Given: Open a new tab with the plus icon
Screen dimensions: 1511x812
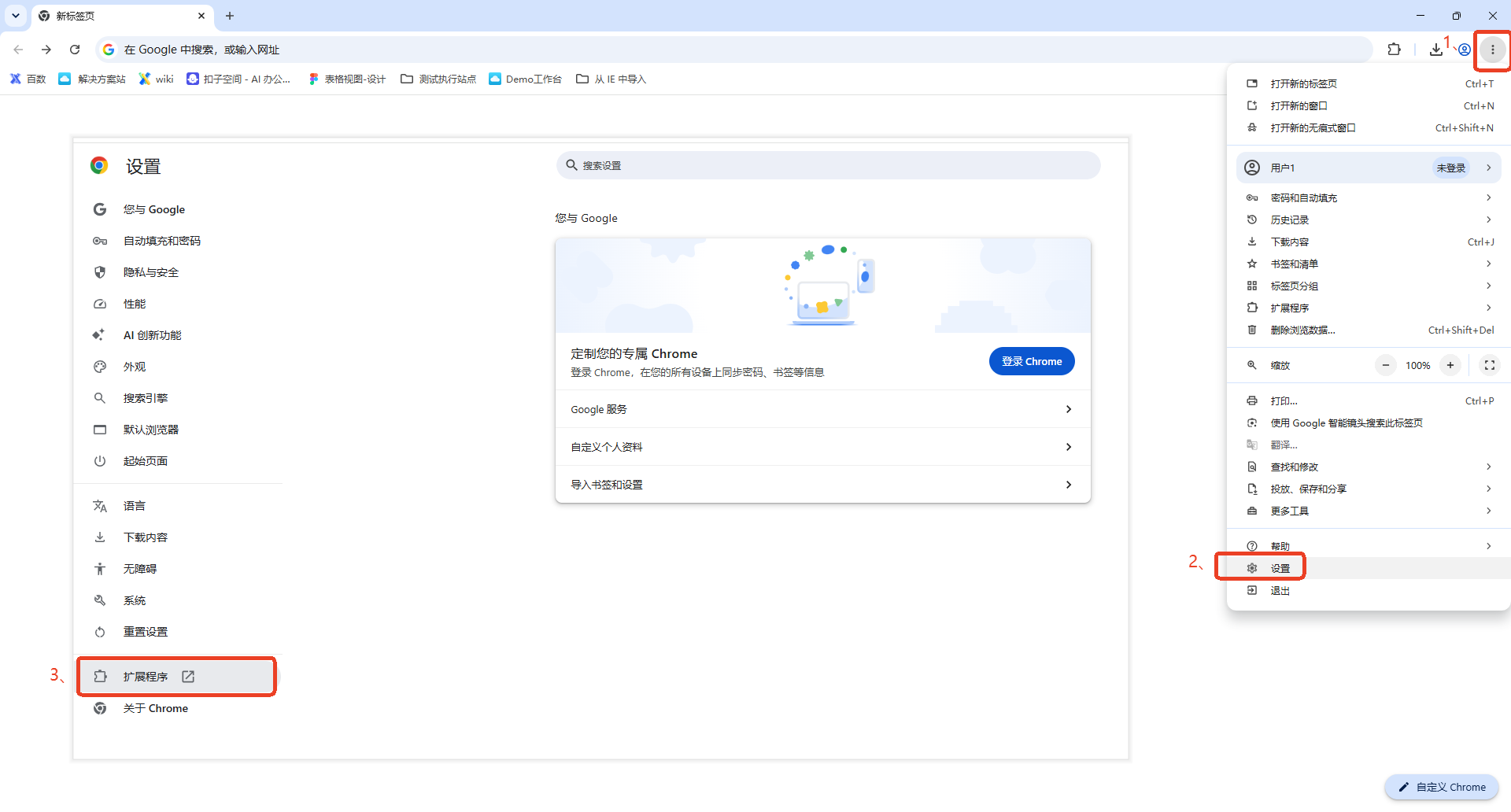Looking at the screenshot, I should (x=230, y=16).
